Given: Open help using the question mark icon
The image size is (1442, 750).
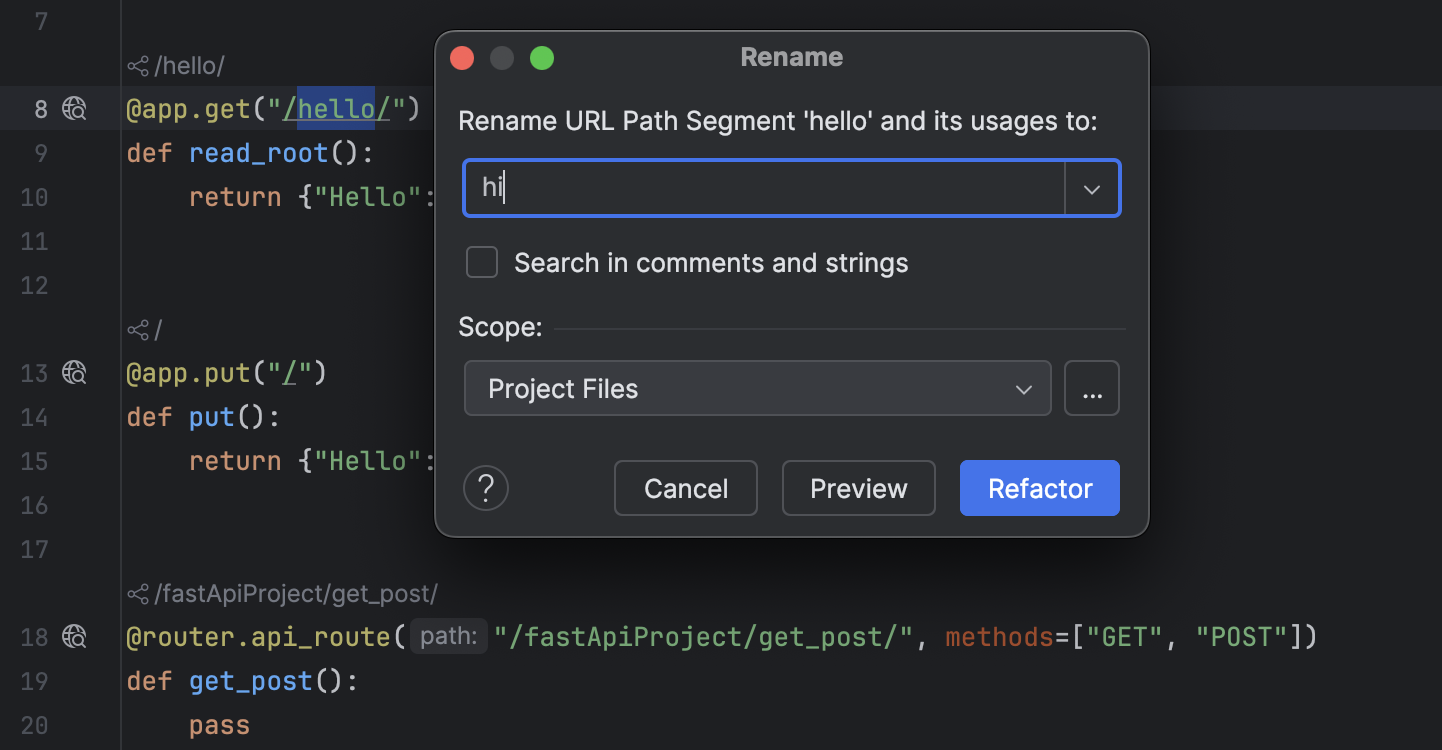Looking at the screenshot, I should (x=486, y=488).
